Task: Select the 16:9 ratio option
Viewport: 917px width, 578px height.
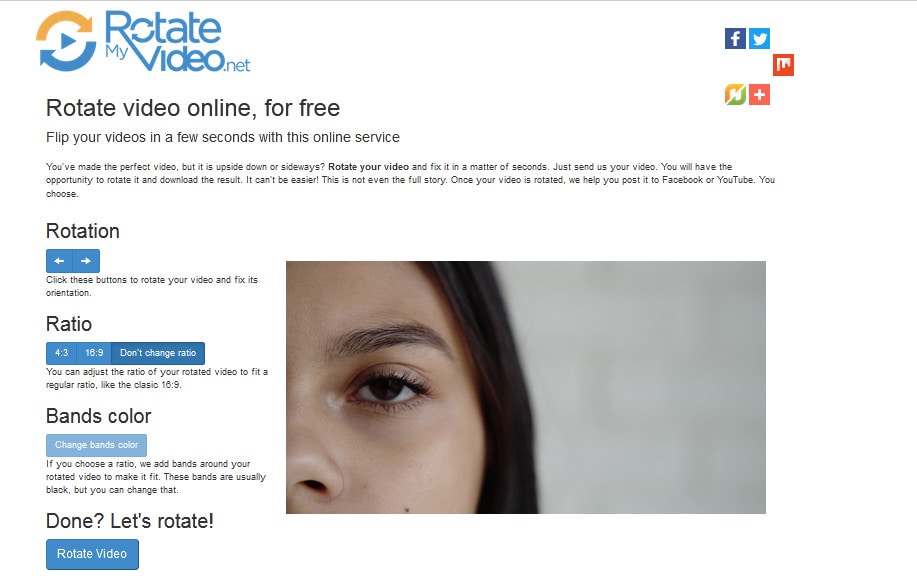Action: (94, 353)
